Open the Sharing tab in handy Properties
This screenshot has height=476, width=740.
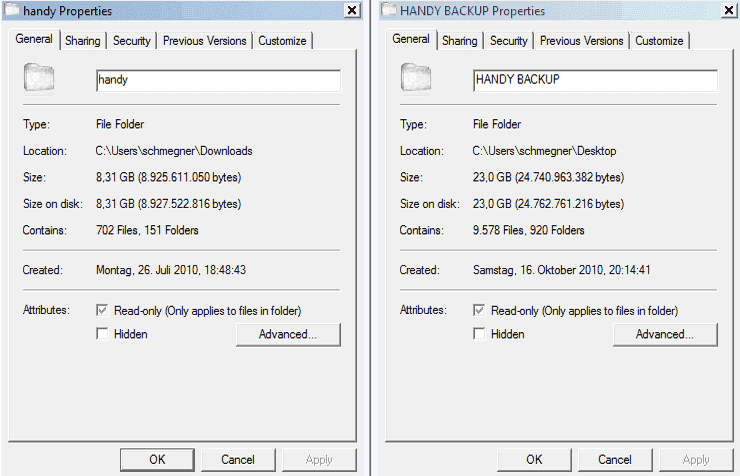83,41
